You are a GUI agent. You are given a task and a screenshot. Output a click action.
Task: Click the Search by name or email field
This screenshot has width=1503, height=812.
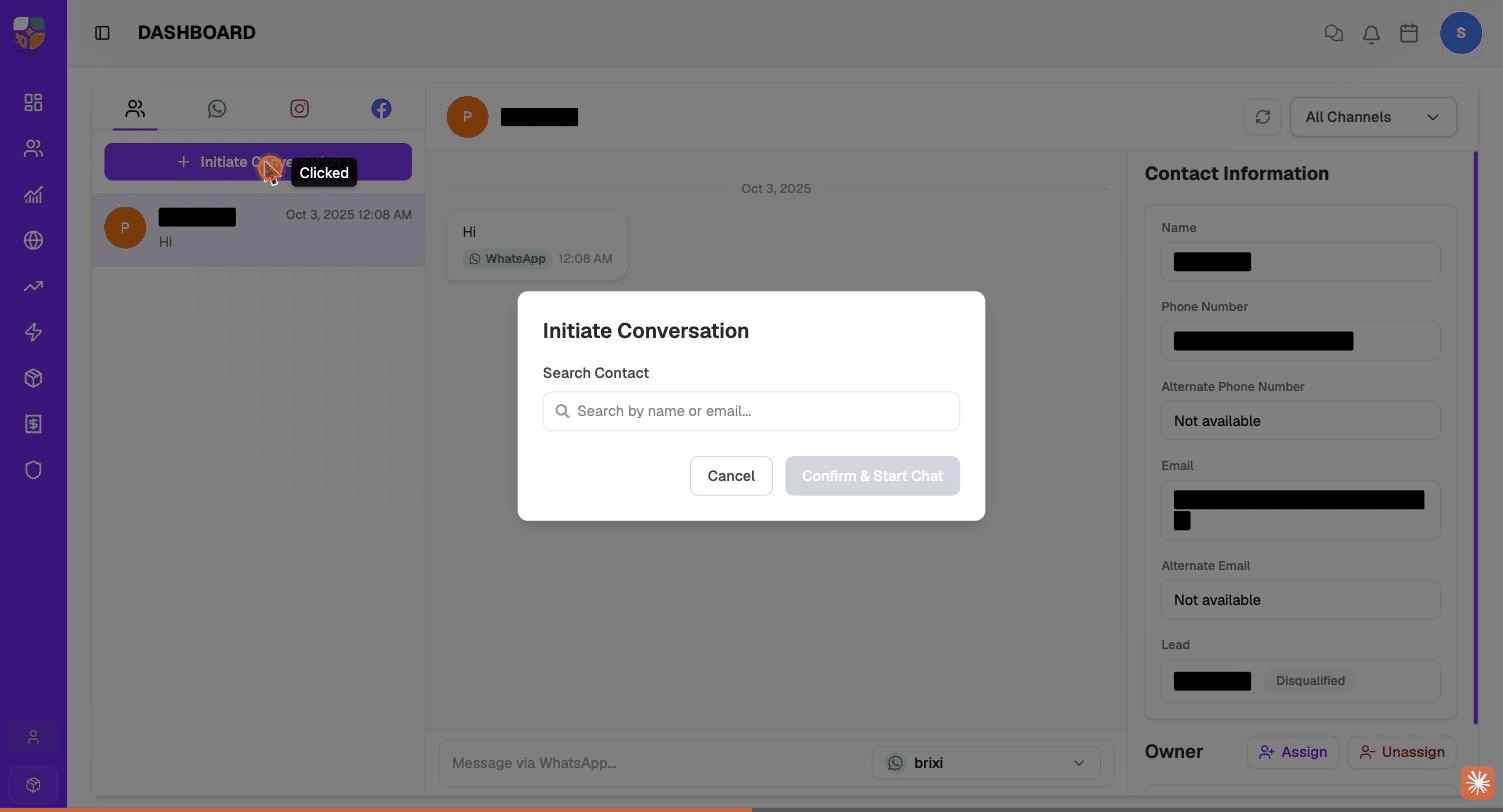click(x=751, y=411)
